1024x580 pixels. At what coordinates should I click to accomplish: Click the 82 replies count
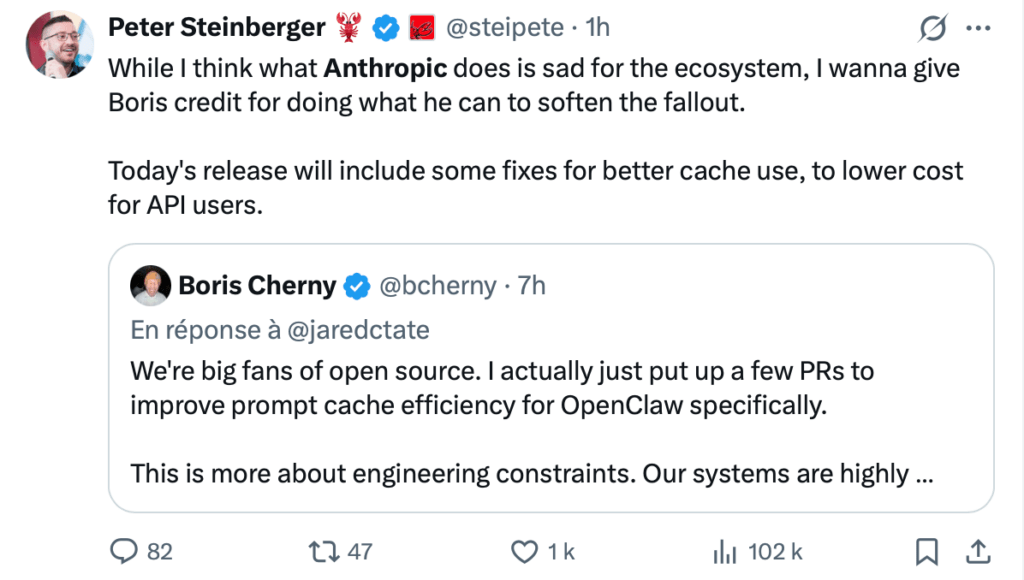[x=158, y=551]
